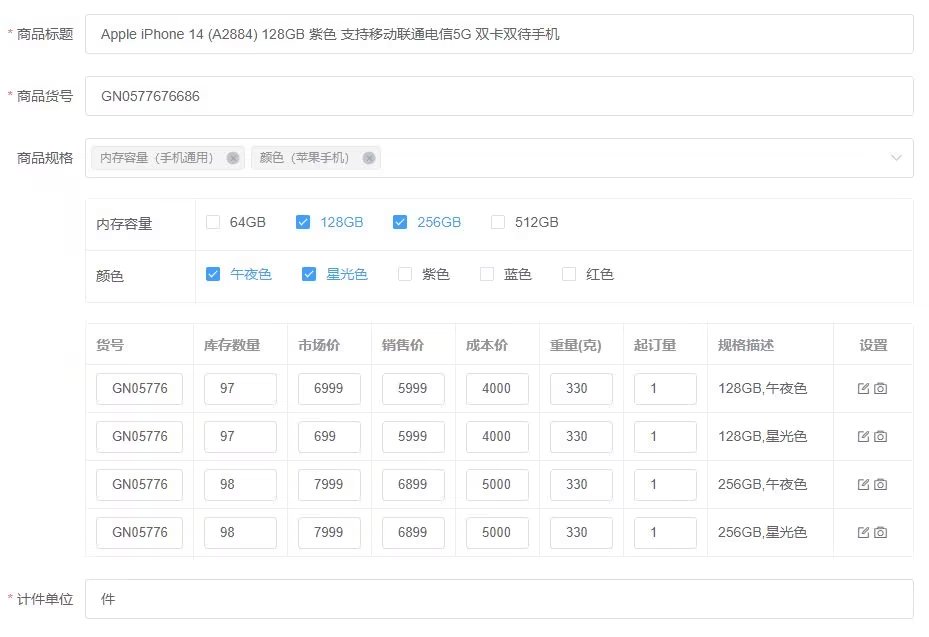
Task: Edit 市场价 in 256GB,午夜色 row
Action: coord(329,485)
